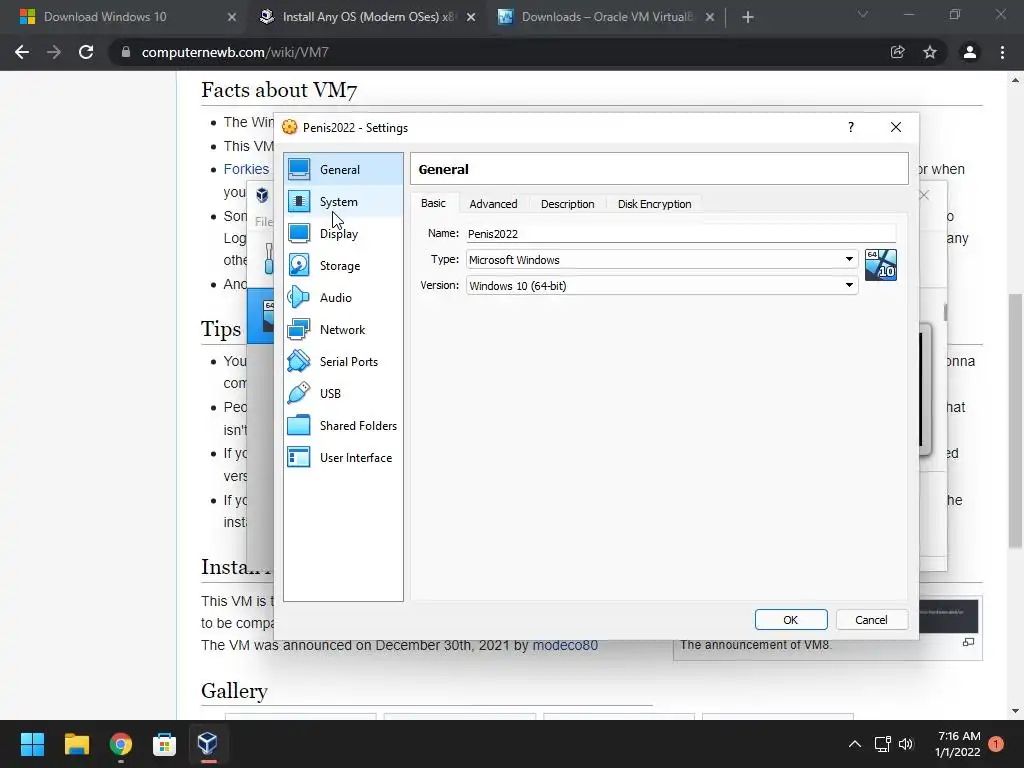This screenshot has height=768, width=1024.
Task: Close the Settings dialog window
Action: pyautogui.click(x=896, y=127)
